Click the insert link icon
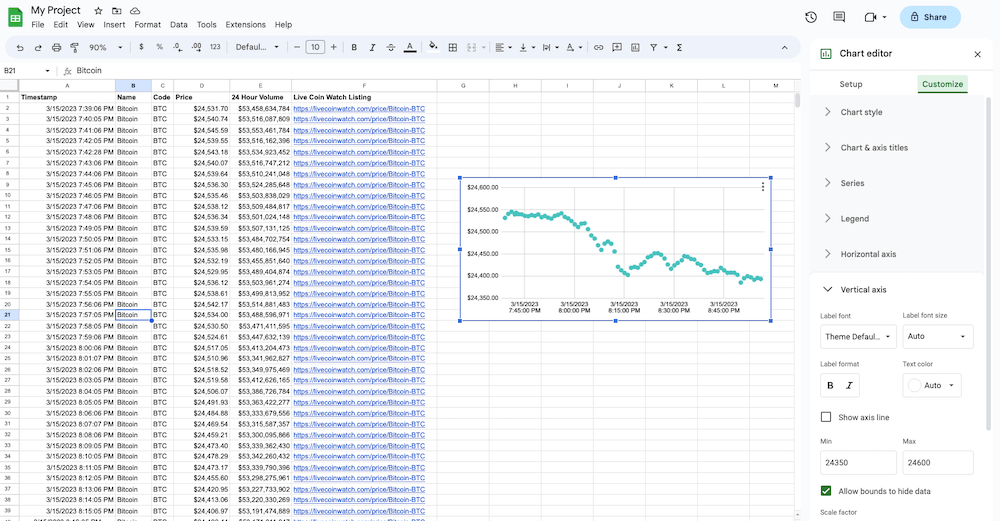Image resolution: width=1000 pixels, height=521 pixels. pos(599,47)
